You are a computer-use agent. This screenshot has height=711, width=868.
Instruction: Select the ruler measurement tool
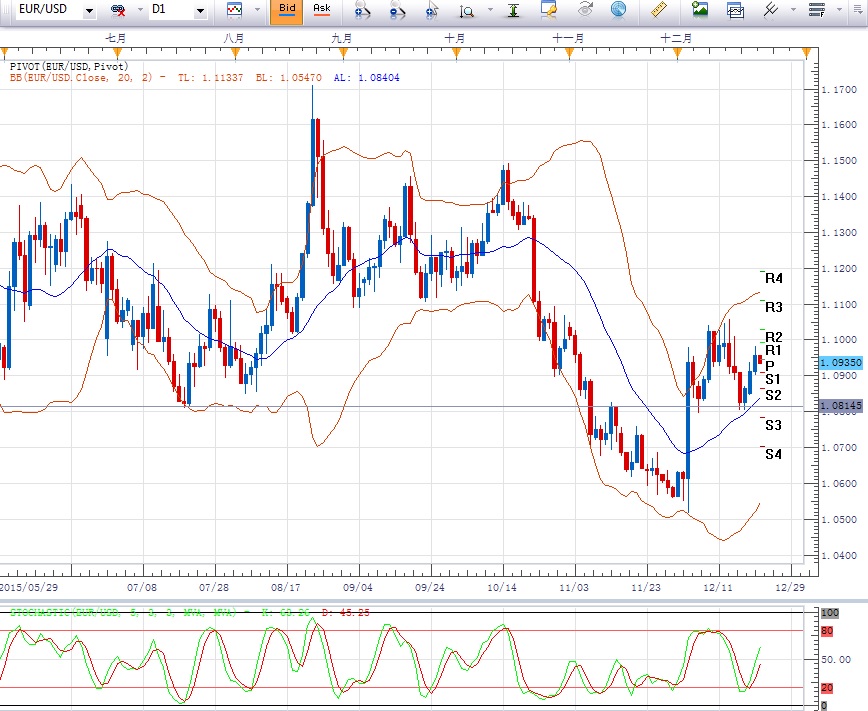click(657, 11)
